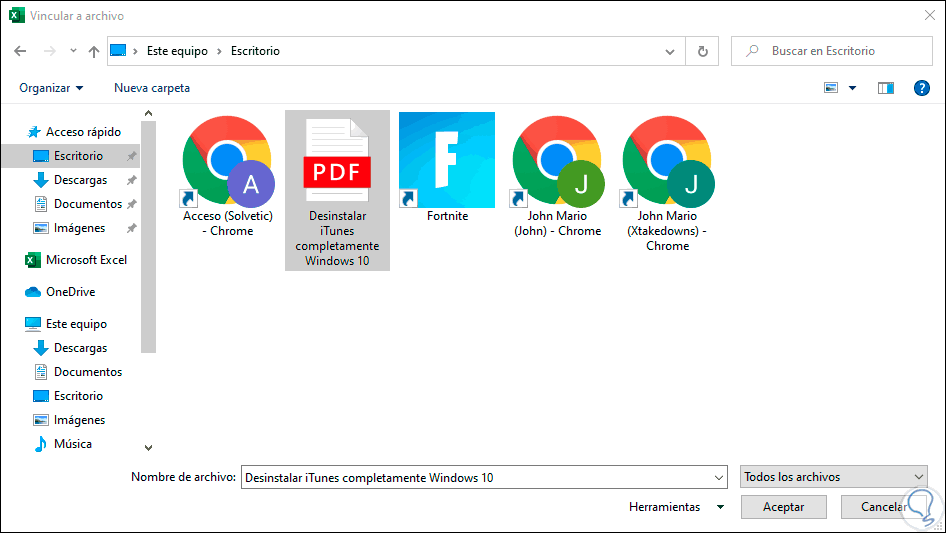Image resolution: width=946 pixels, height=533 pixels.
Task: Click the Cancelar button
Action: click(x=884, y=507)
